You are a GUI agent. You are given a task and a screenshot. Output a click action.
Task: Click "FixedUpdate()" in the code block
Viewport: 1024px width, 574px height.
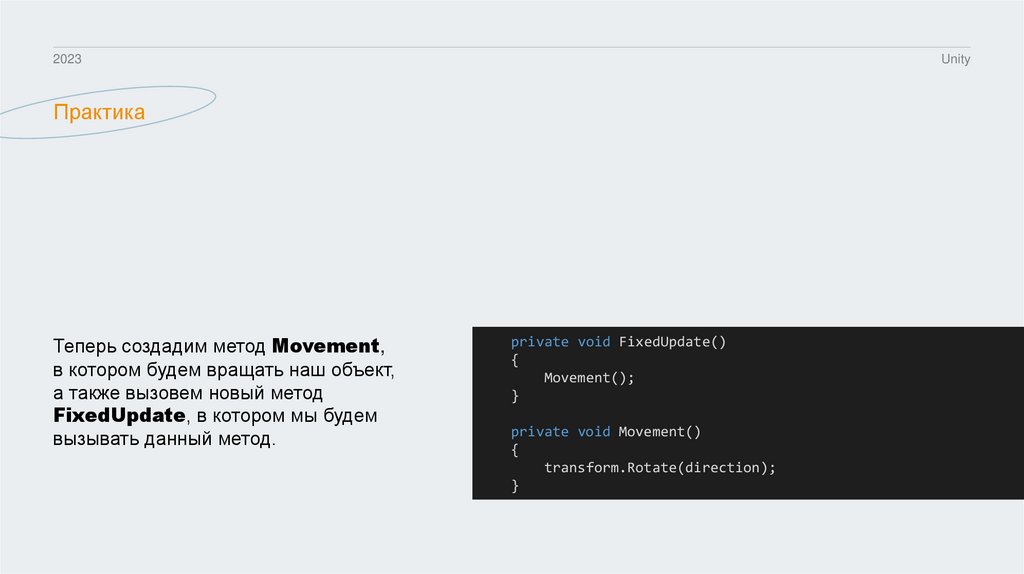pyautogui.click(x=672, y=342)
